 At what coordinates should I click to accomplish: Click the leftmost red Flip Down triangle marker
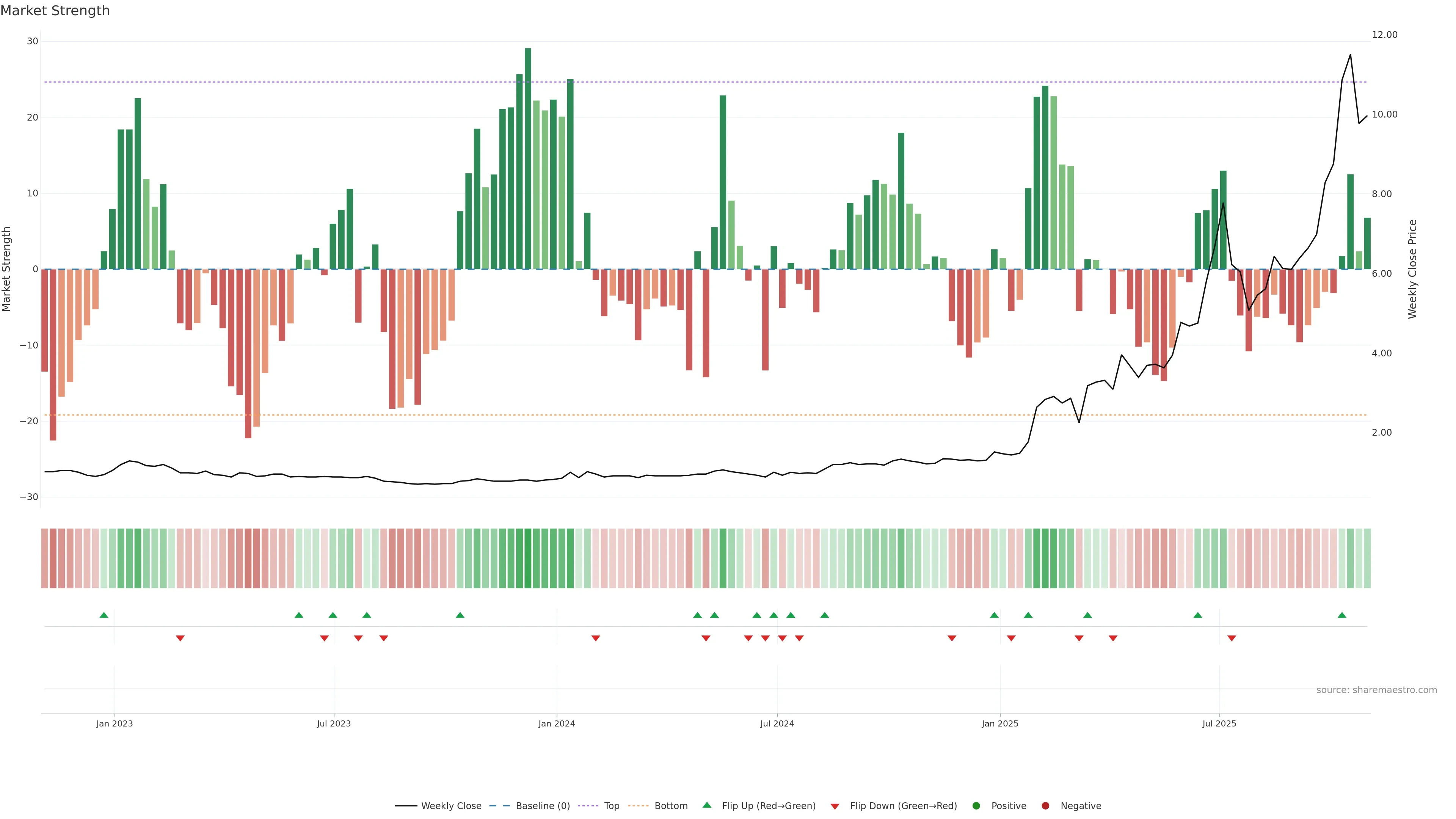[180, 638]
